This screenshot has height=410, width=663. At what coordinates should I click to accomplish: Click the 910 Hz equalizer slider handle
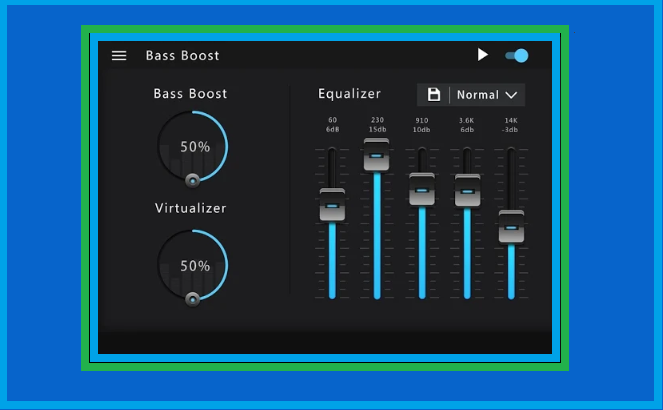pyautogui.click(x=422, y=189)
